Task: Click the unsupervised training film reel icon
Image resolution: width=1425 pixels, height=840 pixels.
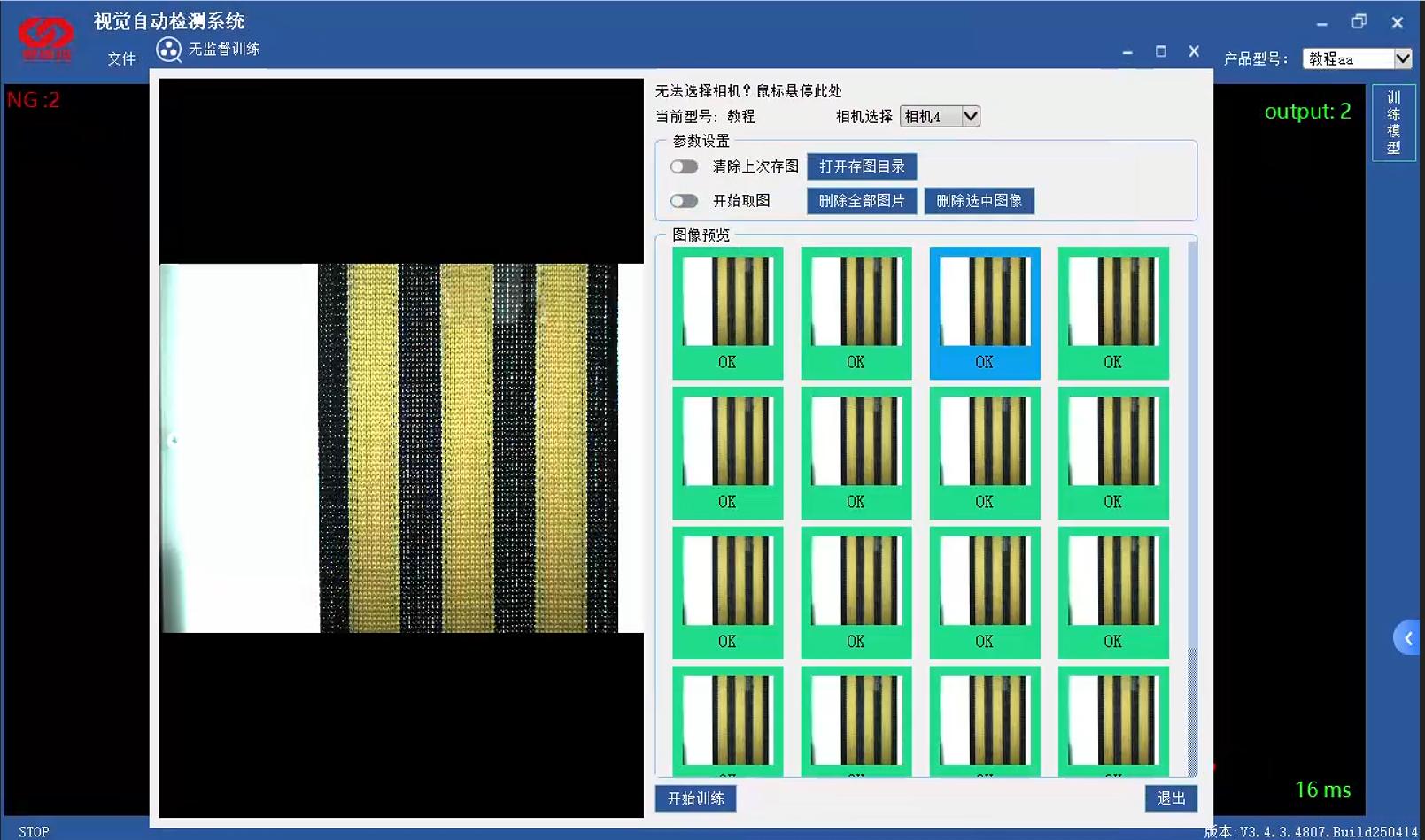Action: click(168, 50)
